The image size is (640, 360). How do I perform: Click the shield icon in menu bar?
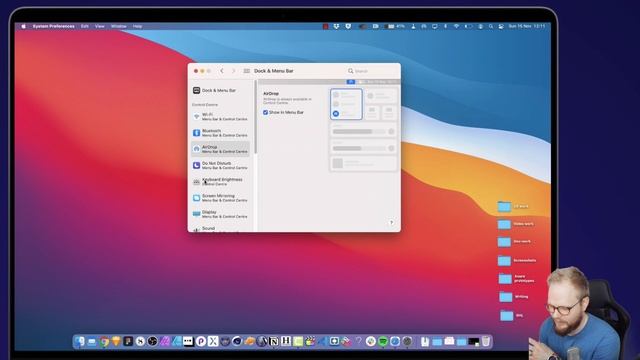[x=348, y=26]
